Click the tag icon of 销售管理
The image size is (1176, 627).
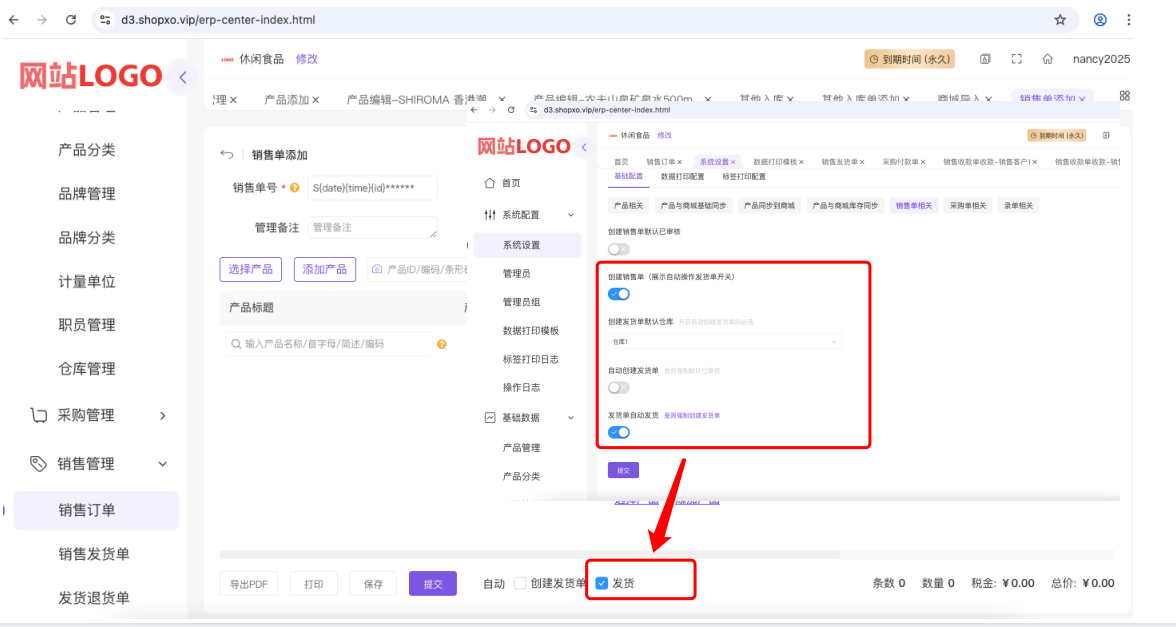(x=38, y=464)
